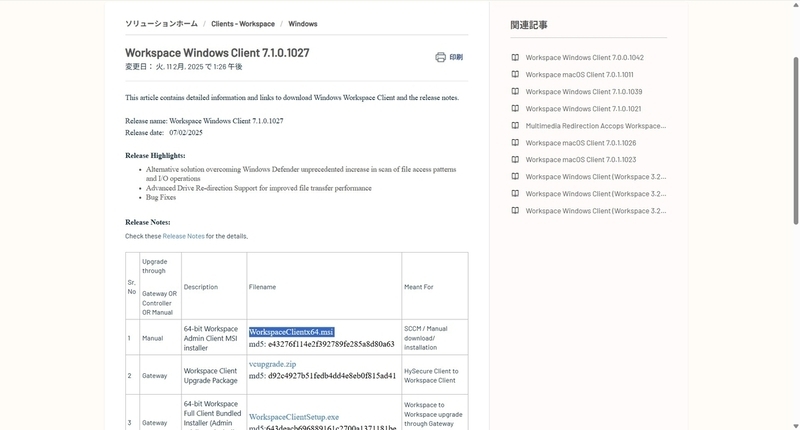Open Clients - Workspace breadcrumb

(x=243, y=24)
